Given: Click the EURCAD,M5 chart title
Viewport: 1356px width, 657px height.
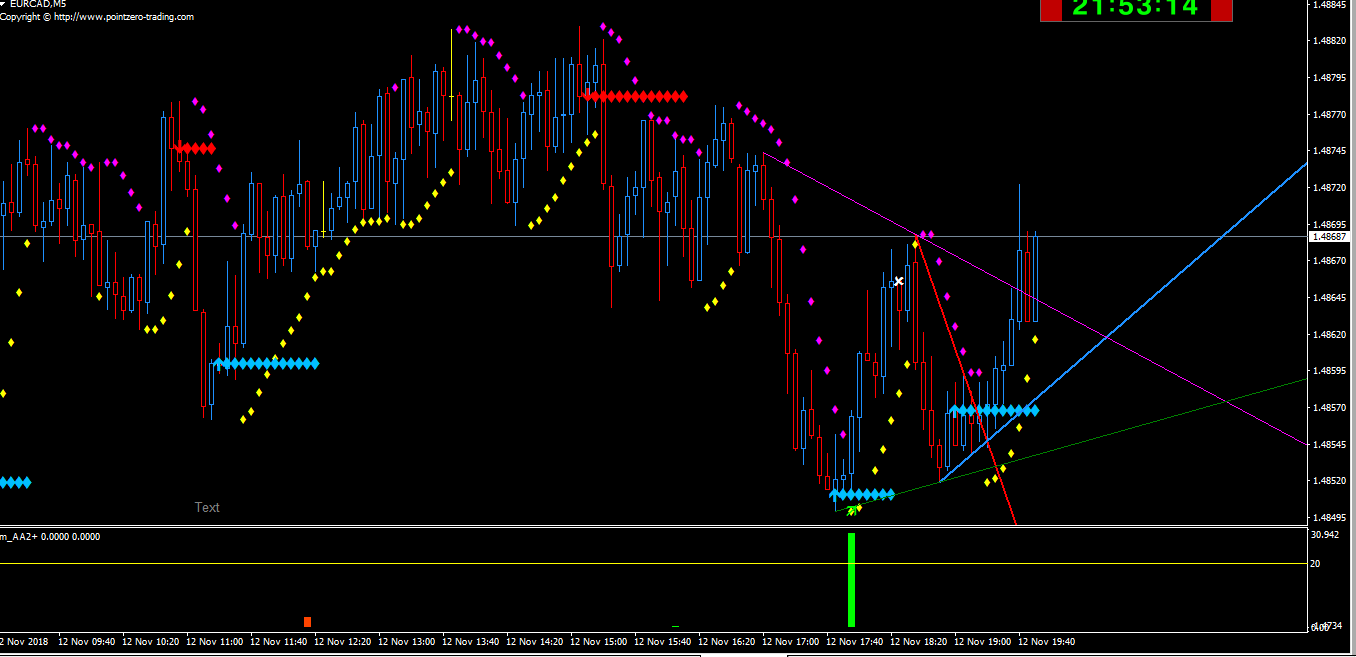Looking at the screenshot, I should pos(38,4).
